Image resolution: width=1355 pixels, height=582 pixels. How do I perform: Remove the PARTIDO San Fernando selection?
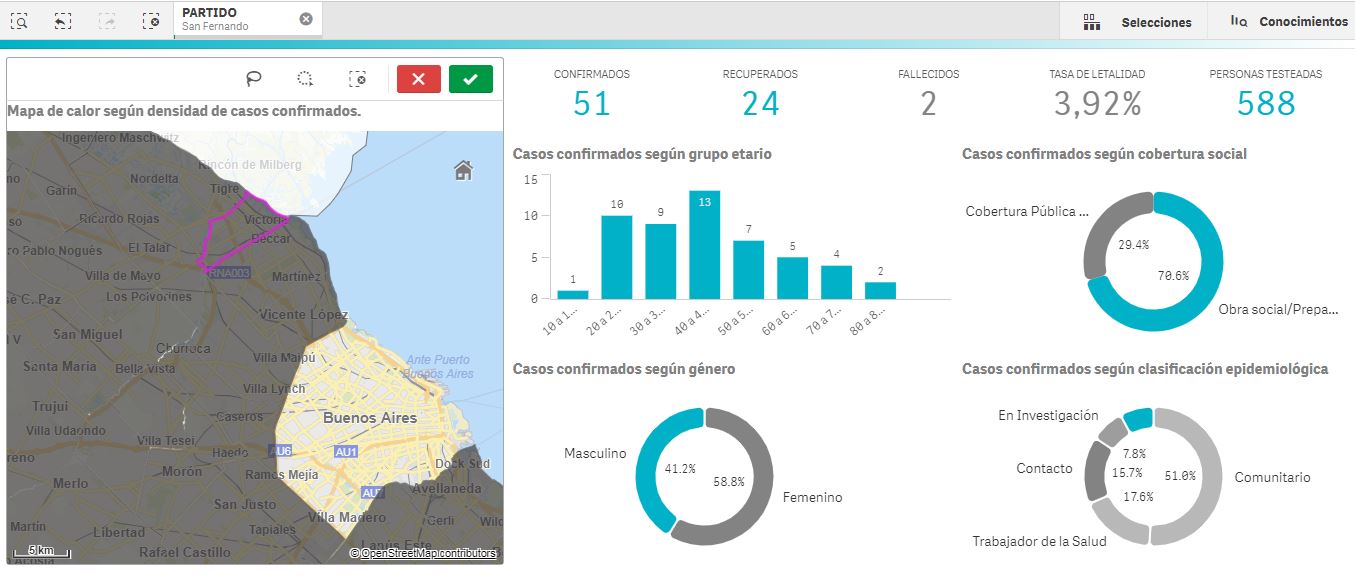306,19
